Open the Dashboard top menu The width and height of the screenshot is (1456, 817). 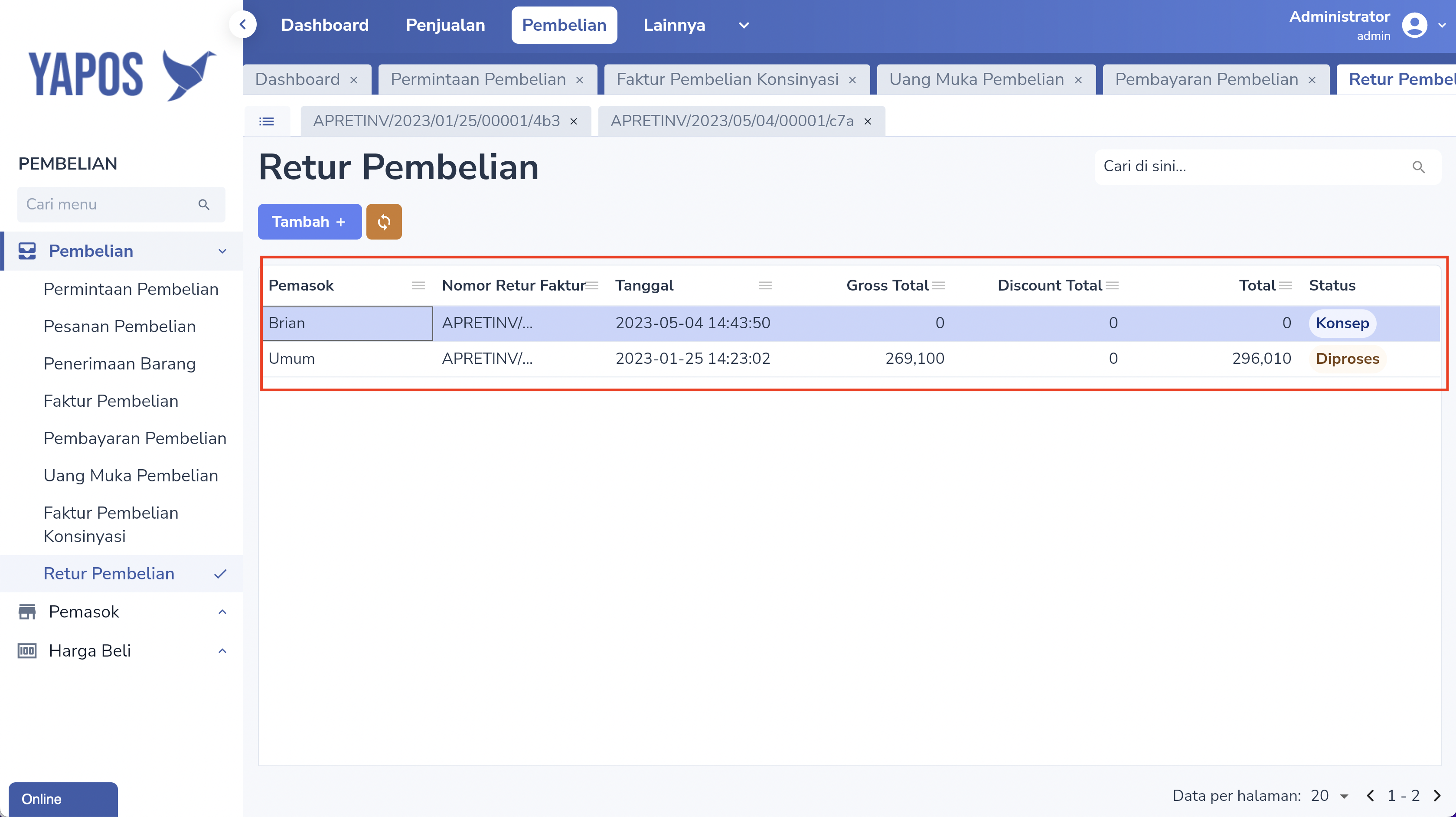[325, 25]
